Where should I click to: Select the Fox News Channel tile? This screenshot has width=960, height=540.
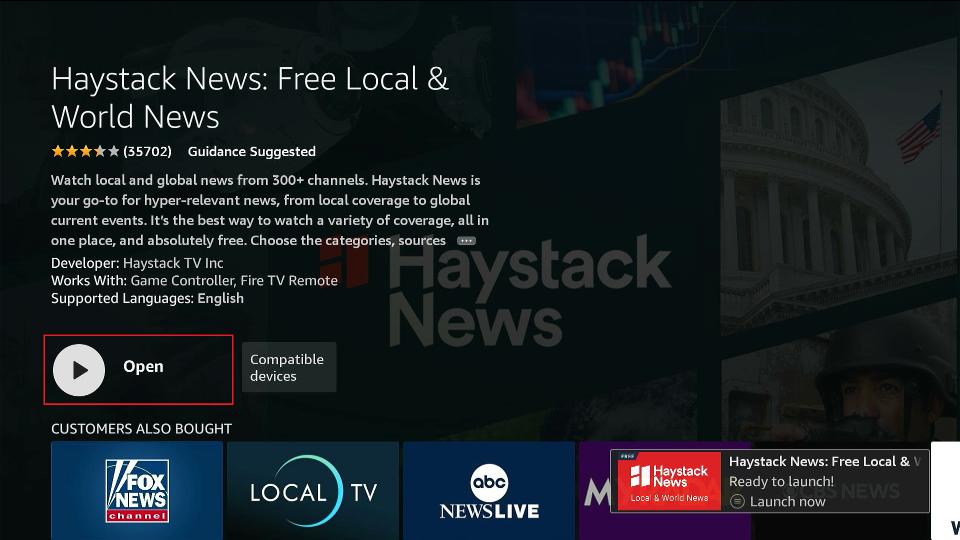[x=137, y=491]
